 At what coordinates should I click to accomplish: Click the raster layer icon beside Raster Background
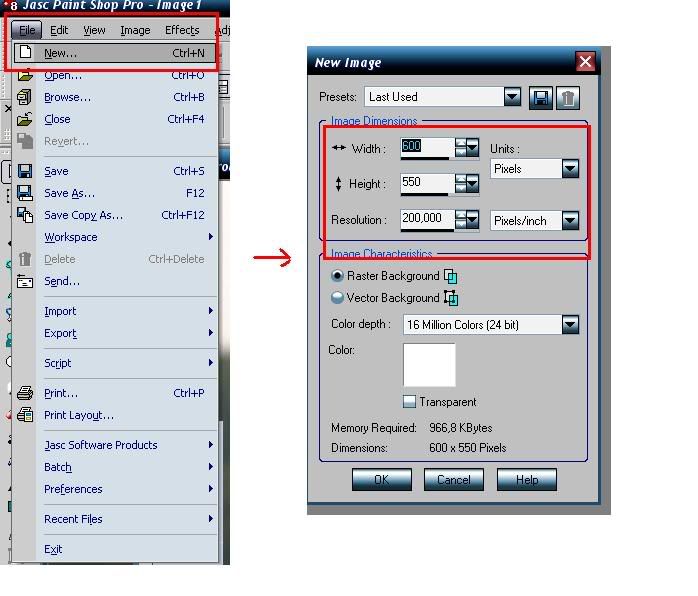click(450, 276)
